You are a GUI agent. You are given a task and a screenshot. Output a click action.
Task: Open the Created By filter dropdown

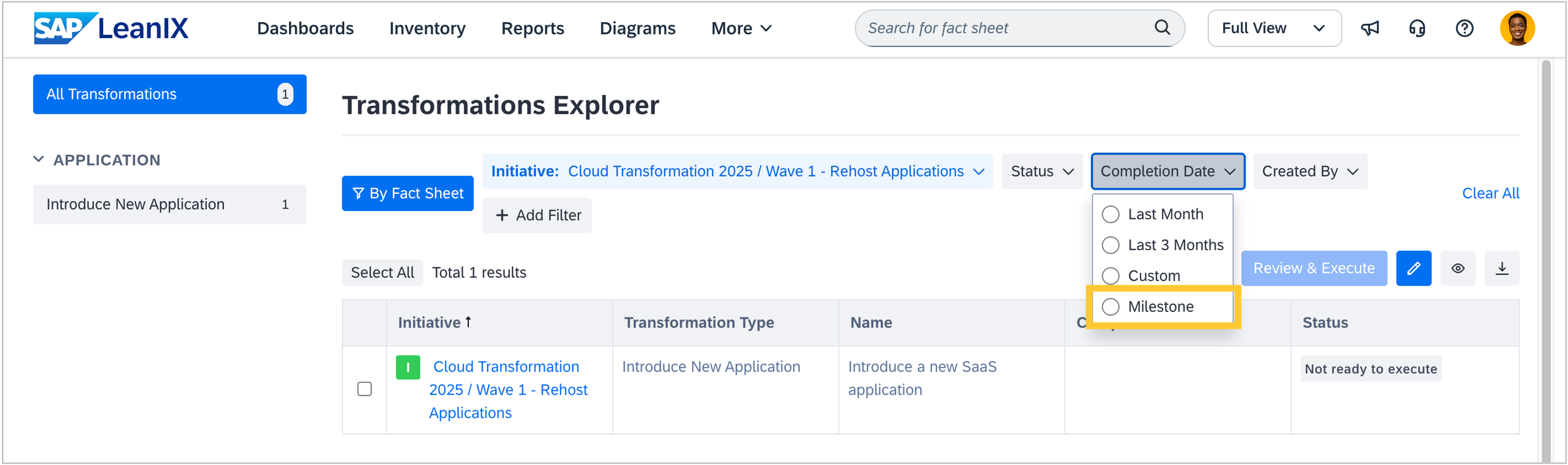tap(1309, 171)
